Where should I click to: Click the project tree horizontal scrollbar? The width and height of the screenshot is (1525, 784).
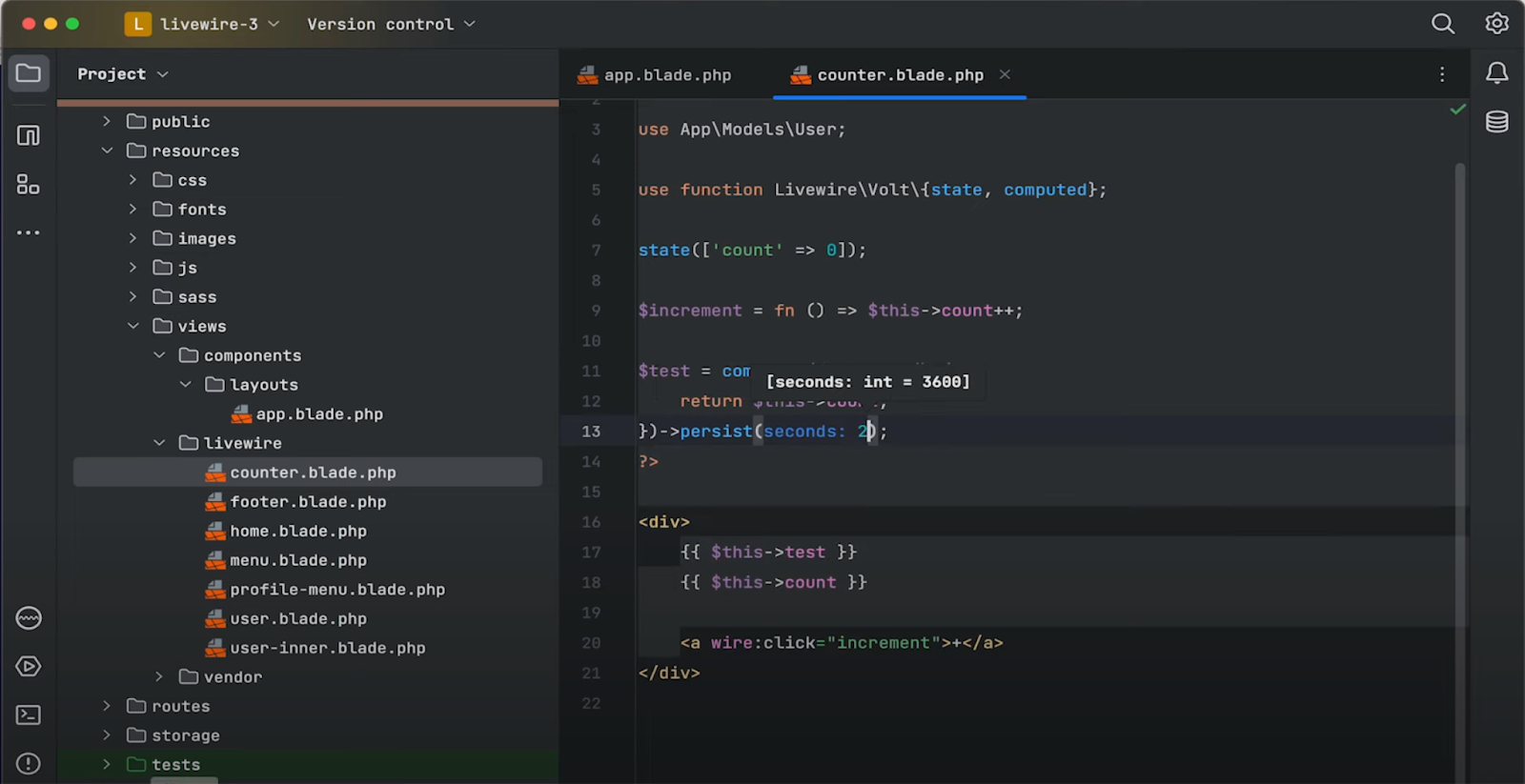184,780
